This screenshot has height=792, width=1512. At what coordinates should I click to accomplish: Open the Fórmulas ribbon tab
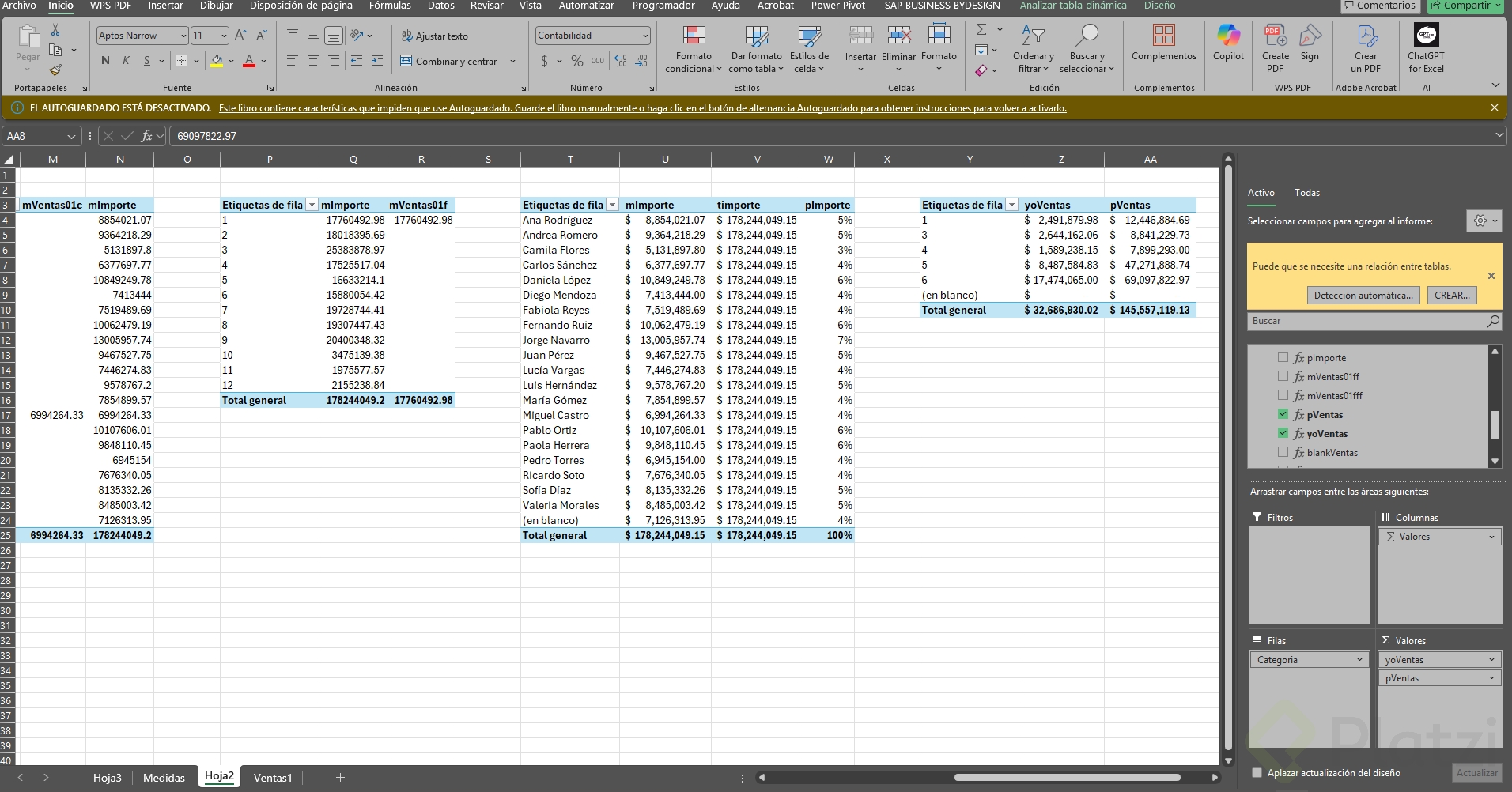coord(390,6)
